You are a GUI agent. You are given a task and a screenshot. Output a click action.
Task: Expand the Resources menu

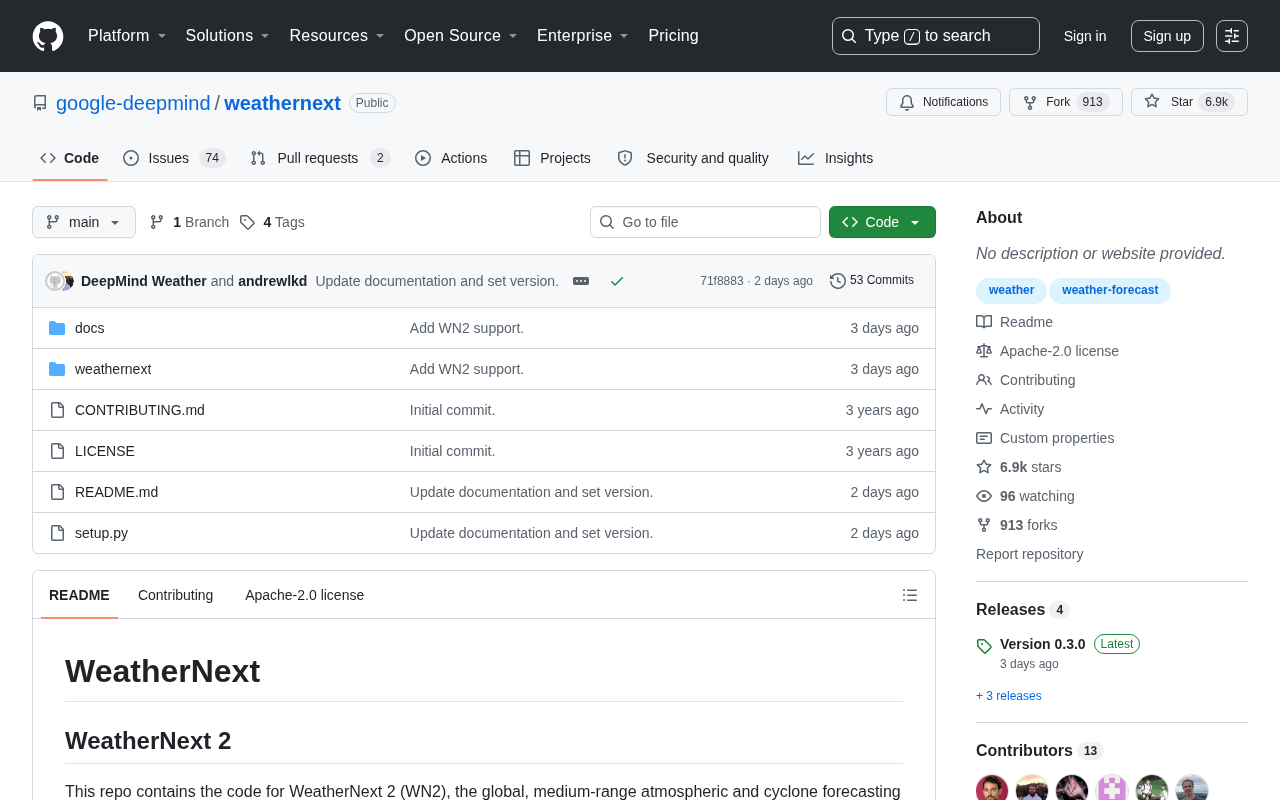tap(337, 36)
